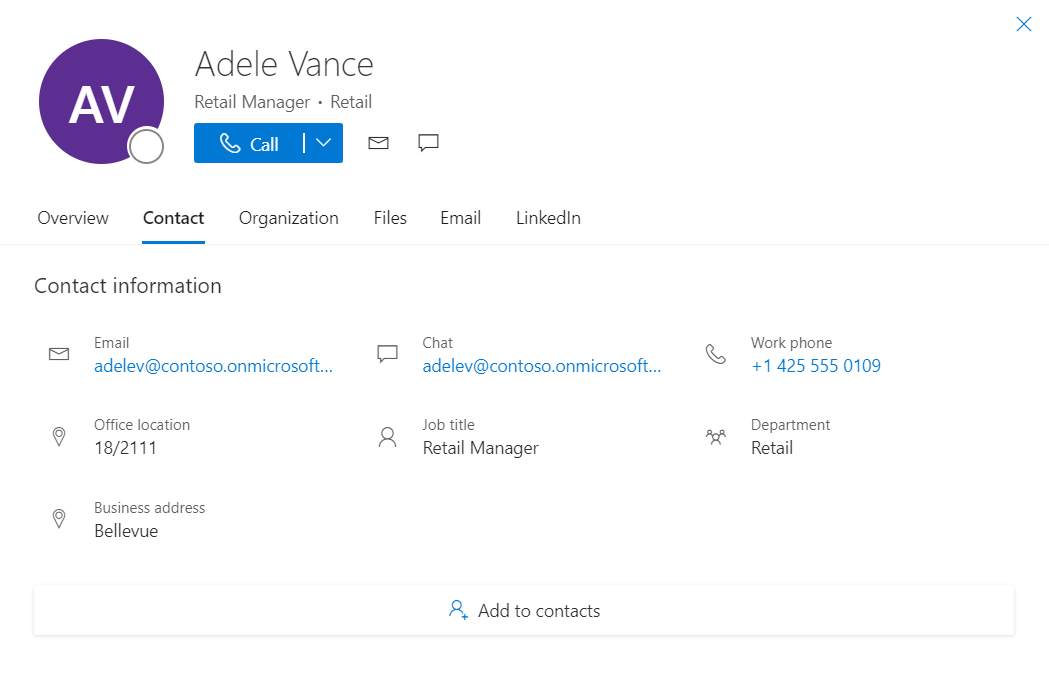Dial the work phone number link
The width and height of the screenshot is (1049, 691).
[x=815, y=366]
